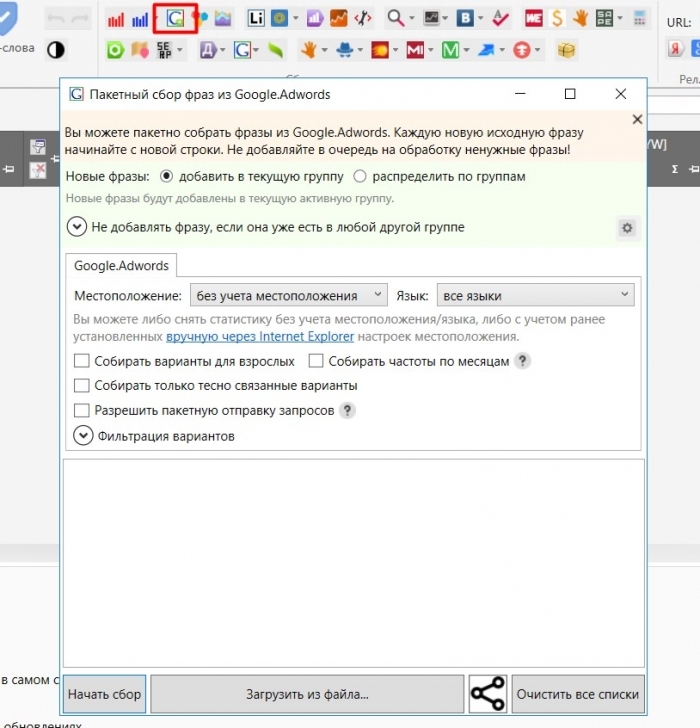Image resolution: width=700 pixels, height=728 pixels.
Task: Enable 'Собирать частоты по месяцам' checkbox
Action: pyautogui.click(x=316, y=361)
